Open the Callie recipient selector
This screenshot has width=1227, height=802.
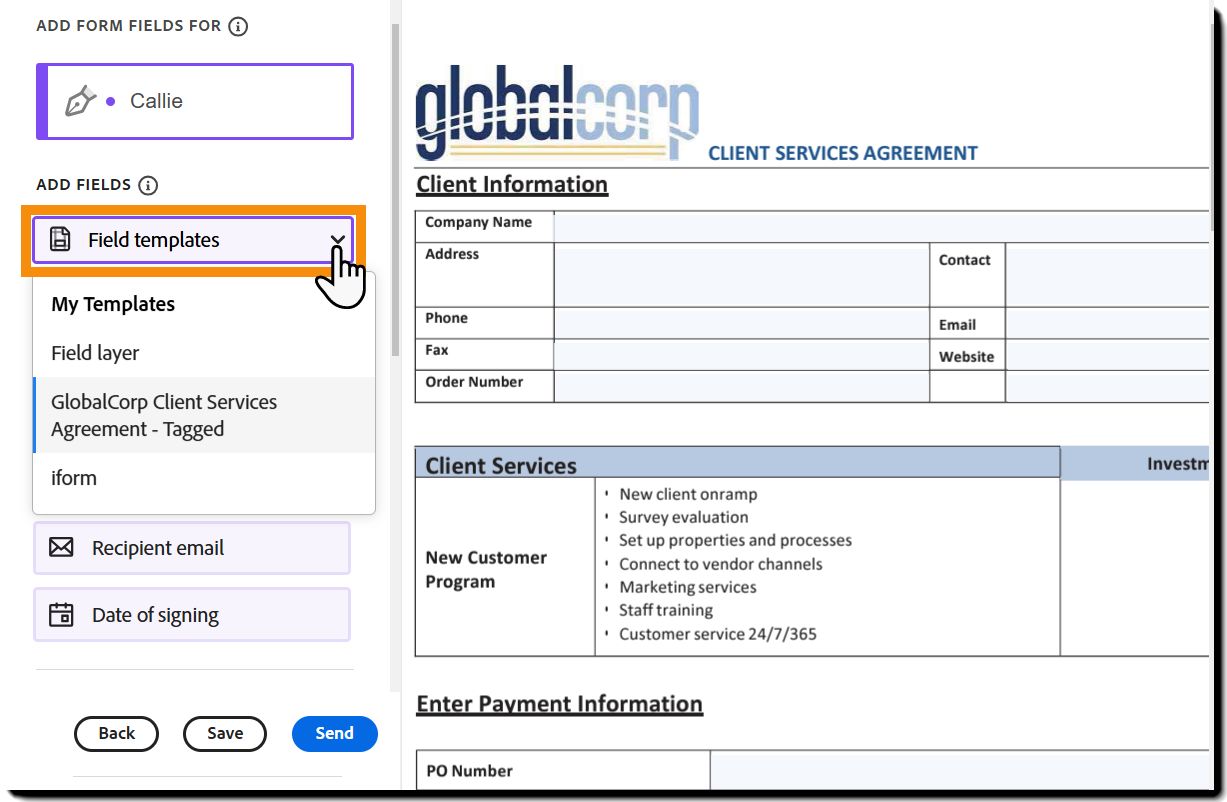[x=195, y=101]
